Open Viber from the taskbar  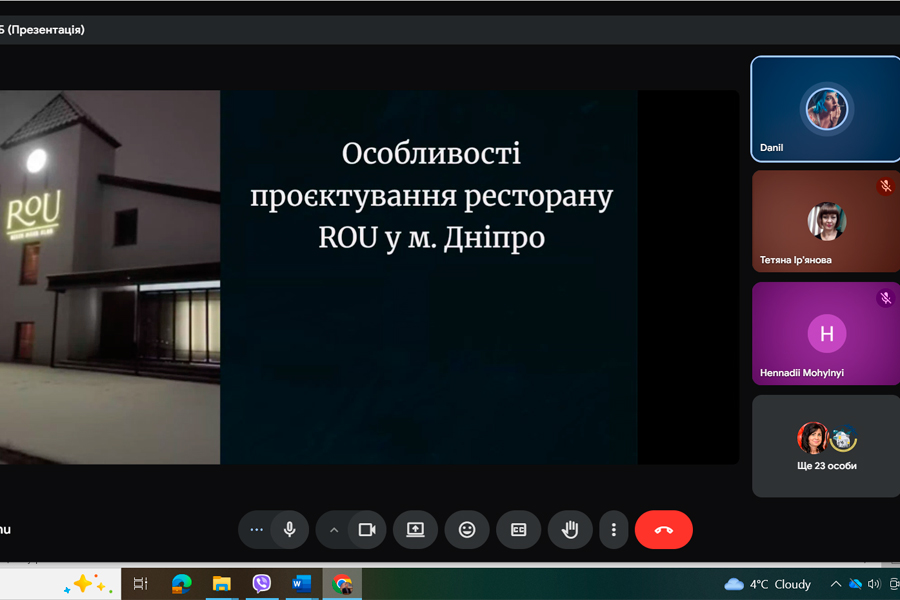click(262, 584)
